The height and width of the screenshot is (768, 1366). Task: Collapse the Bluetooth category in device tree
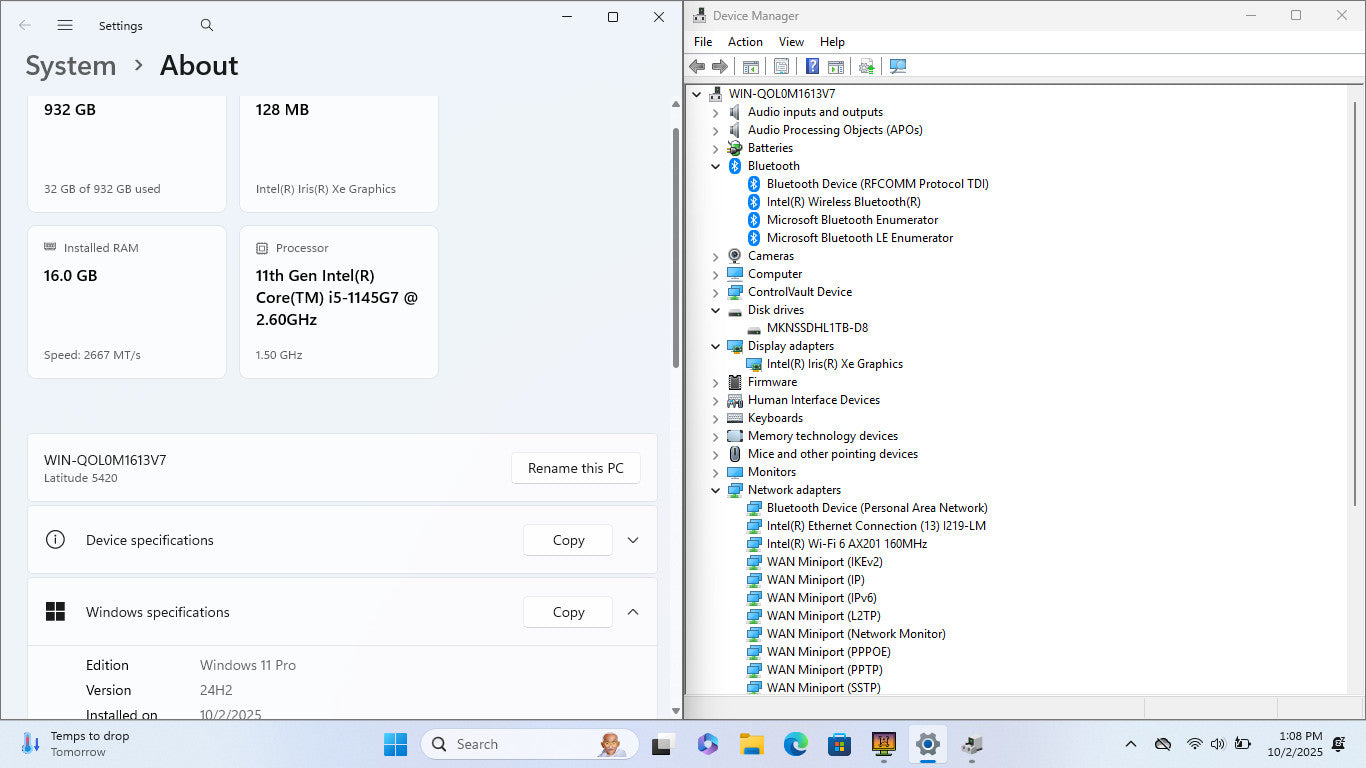[x=715, y=166]
